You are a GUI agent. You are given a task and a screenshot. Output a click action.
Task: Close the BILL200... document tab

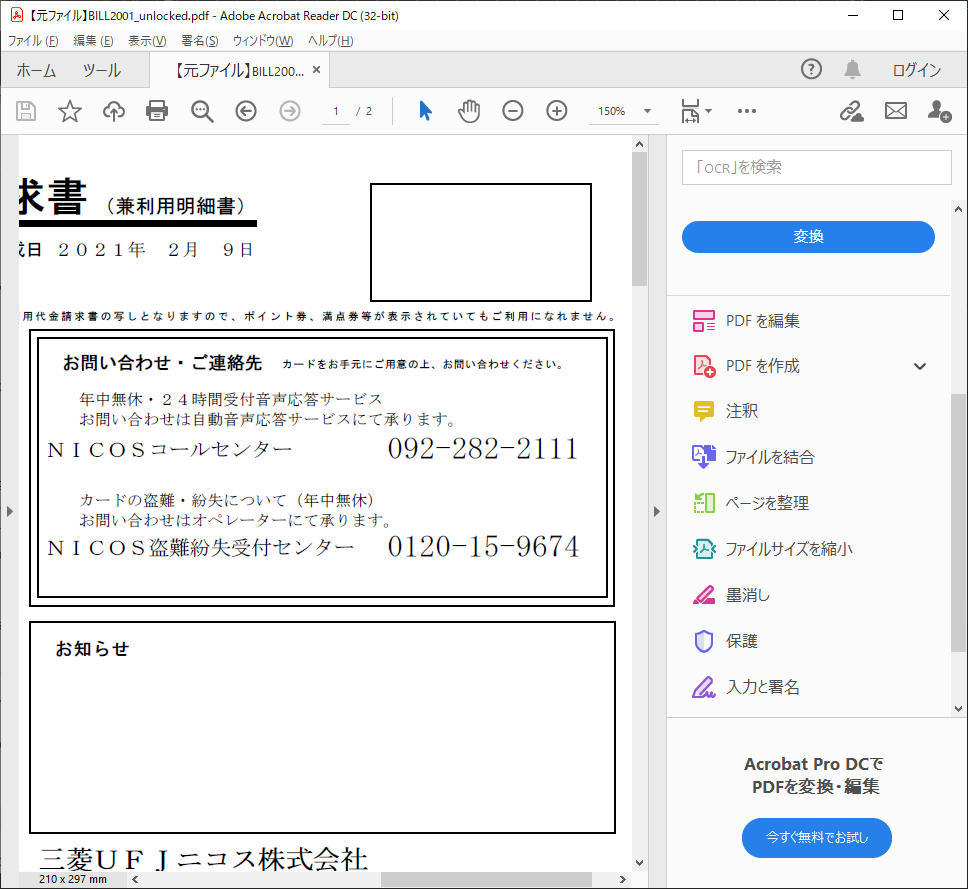pos(317,70)
